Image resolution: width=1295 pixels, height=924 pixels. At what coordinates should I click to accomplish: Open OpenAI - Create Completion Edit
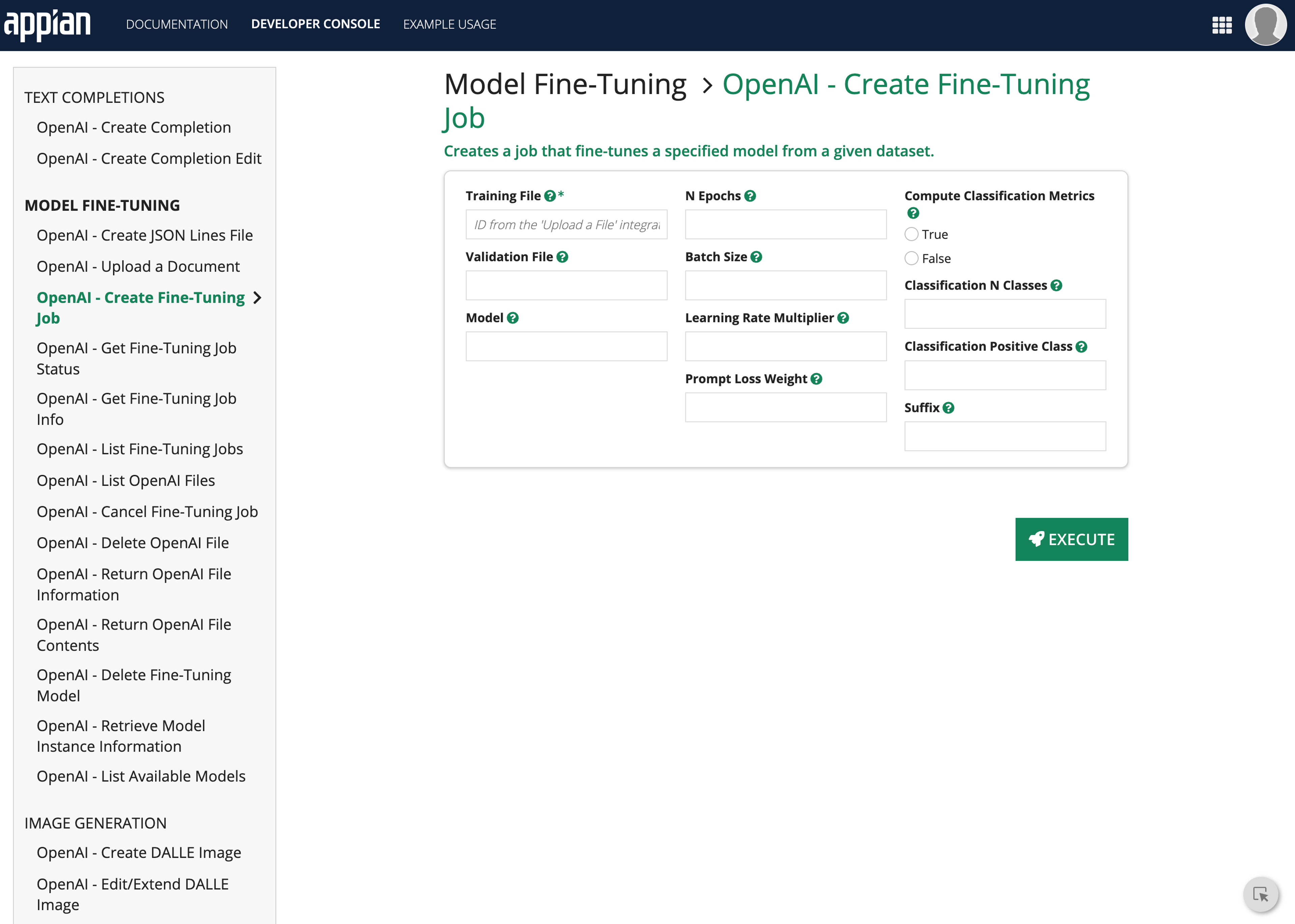[149, 159]
